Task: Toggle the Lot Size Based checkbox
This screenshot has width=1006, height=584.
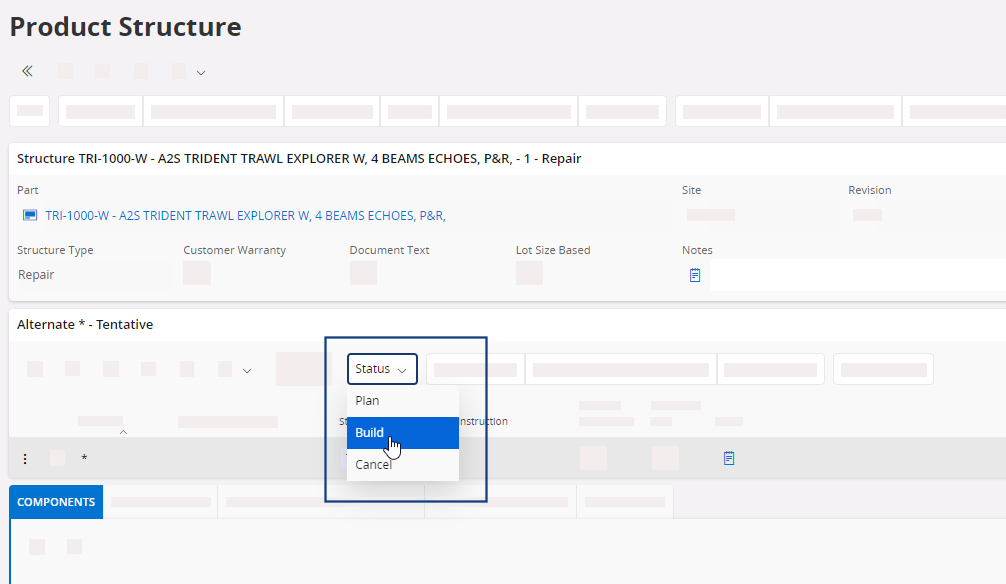Action: (x=529, y=273)
